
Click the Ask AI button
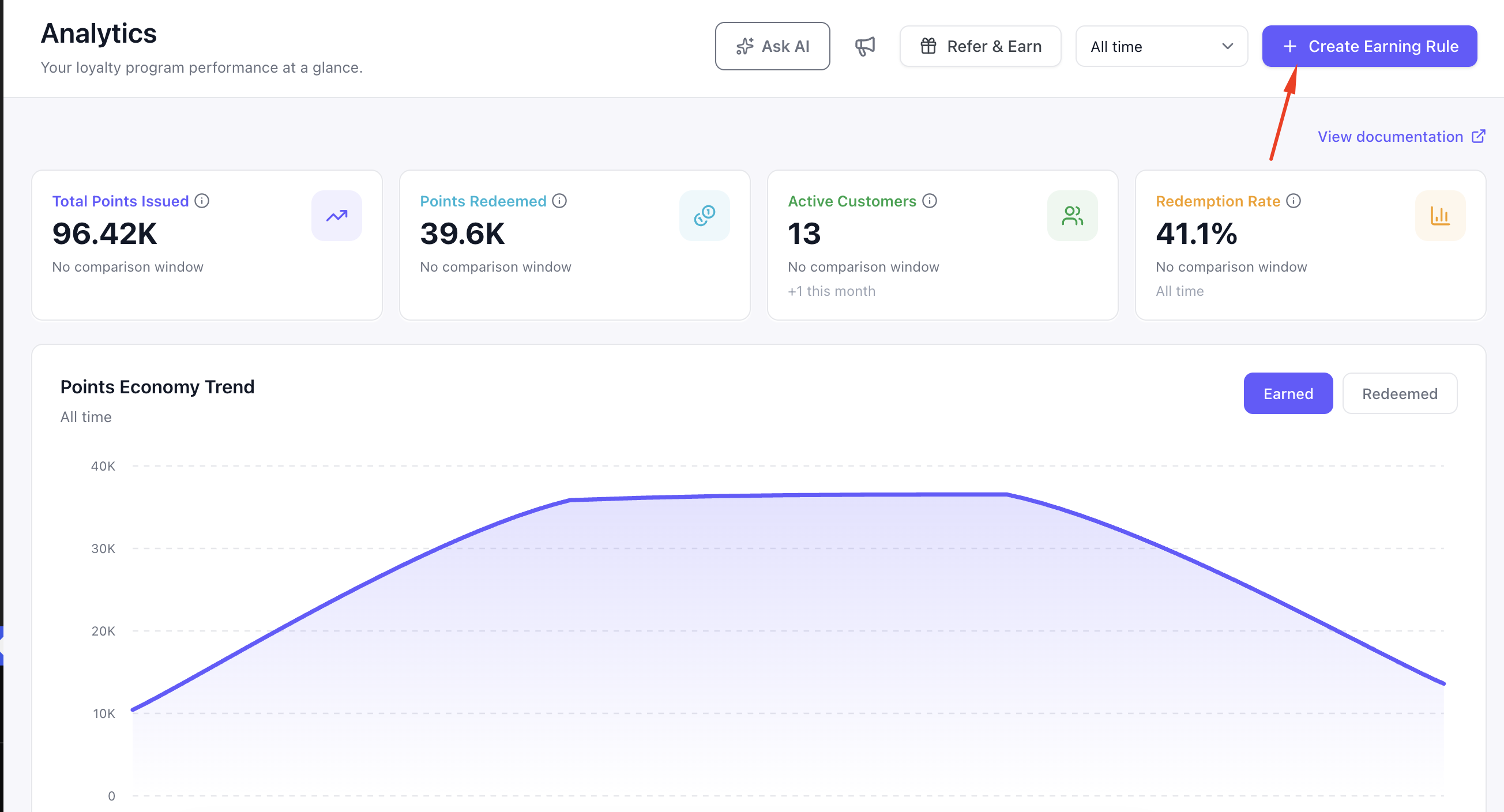pos(772,46)
